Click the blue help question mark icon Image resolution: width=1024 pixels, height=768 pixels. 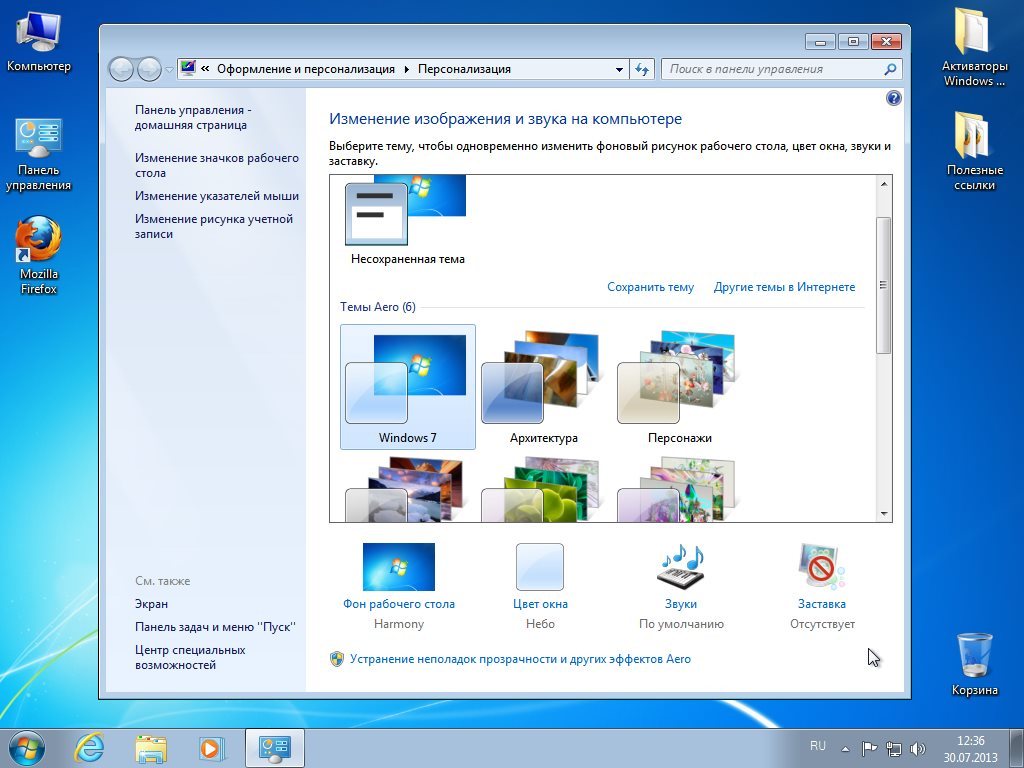point(894,98)
